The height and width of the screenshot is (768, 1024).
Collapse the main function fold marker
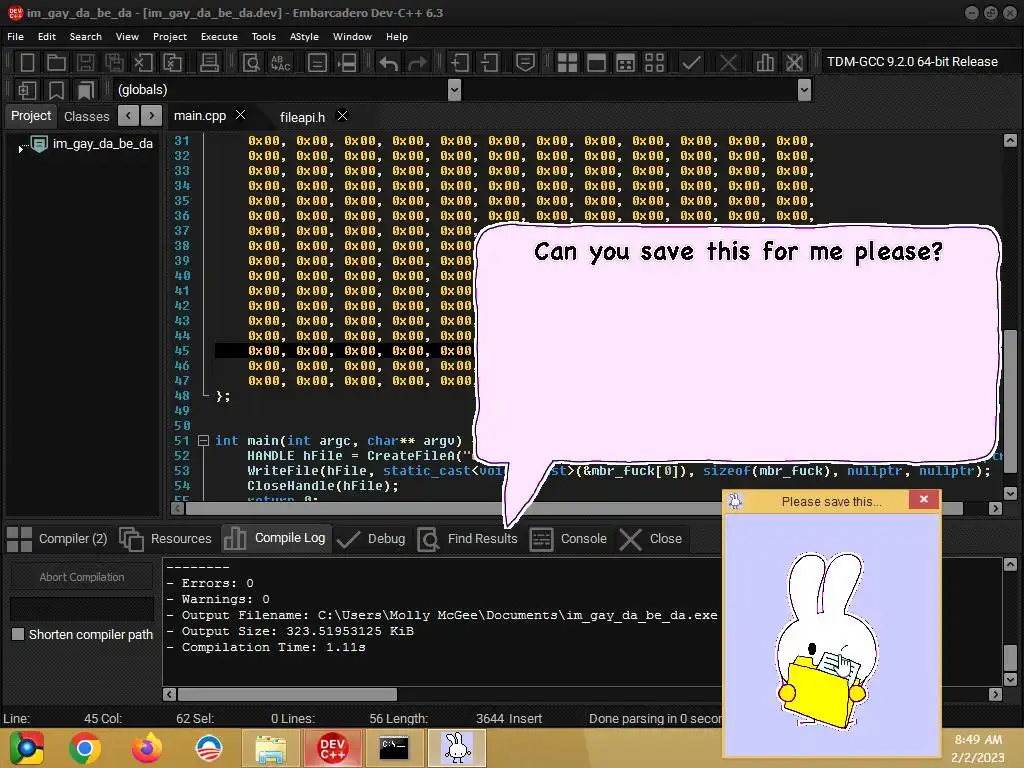pyautogui.click(x=203, y=441)
